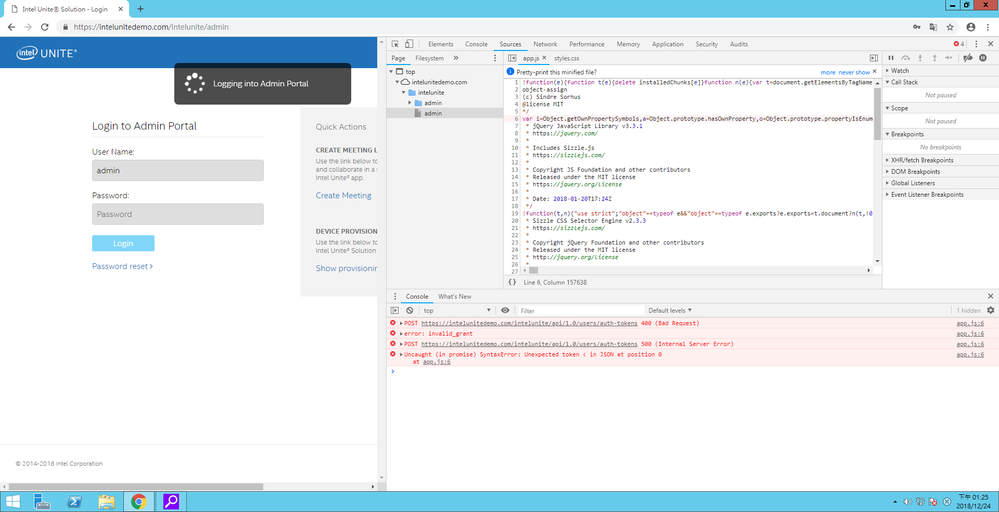Collapse the intelunitedemo.com domain node
This screenshot has height=512, width=999.
tap(397, 82)
